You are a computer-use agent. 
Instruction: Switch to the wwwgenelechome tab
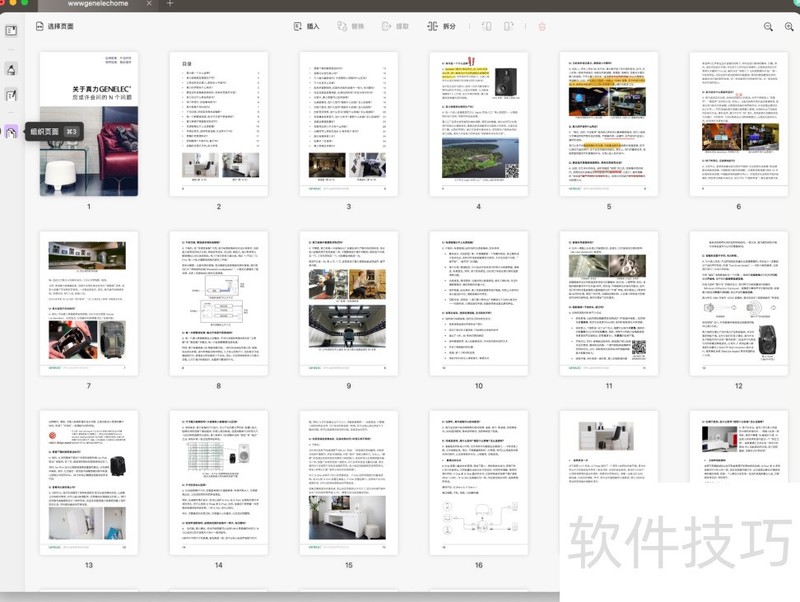click(x=97, y=4)
